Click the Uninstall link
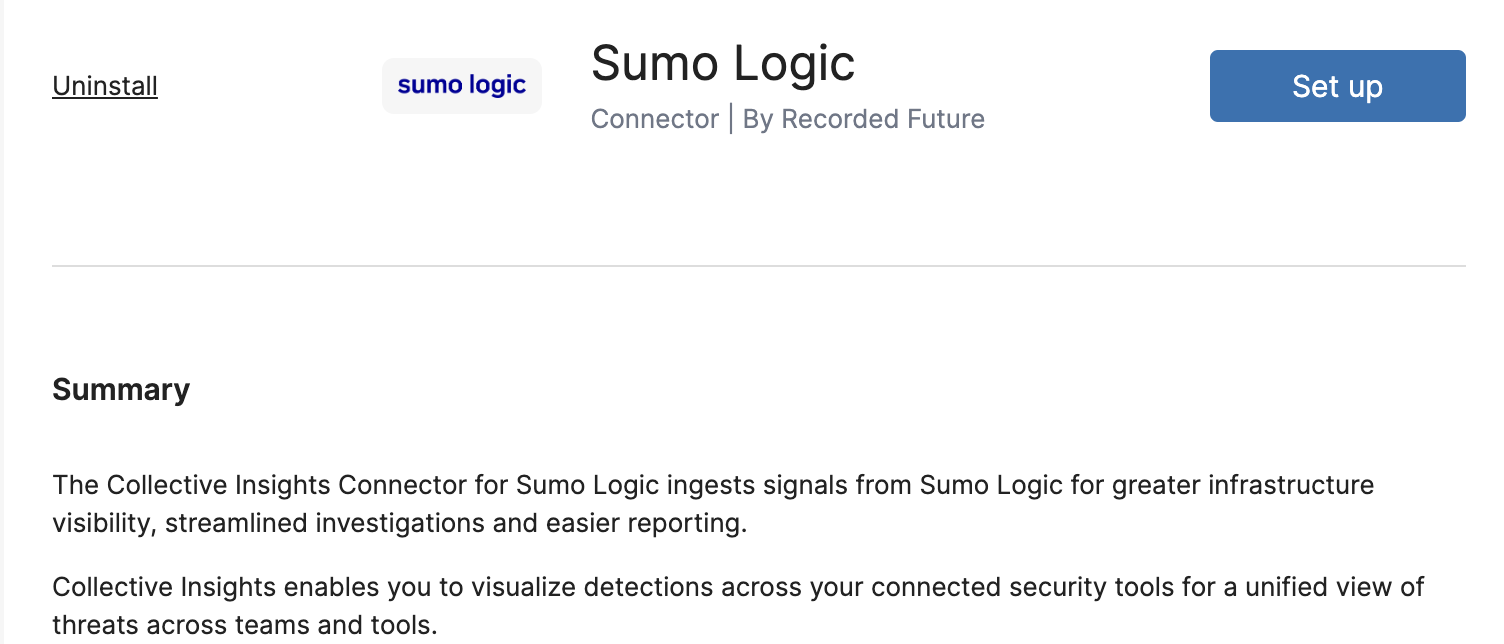1504x644 pixels. tap(105, 86)
